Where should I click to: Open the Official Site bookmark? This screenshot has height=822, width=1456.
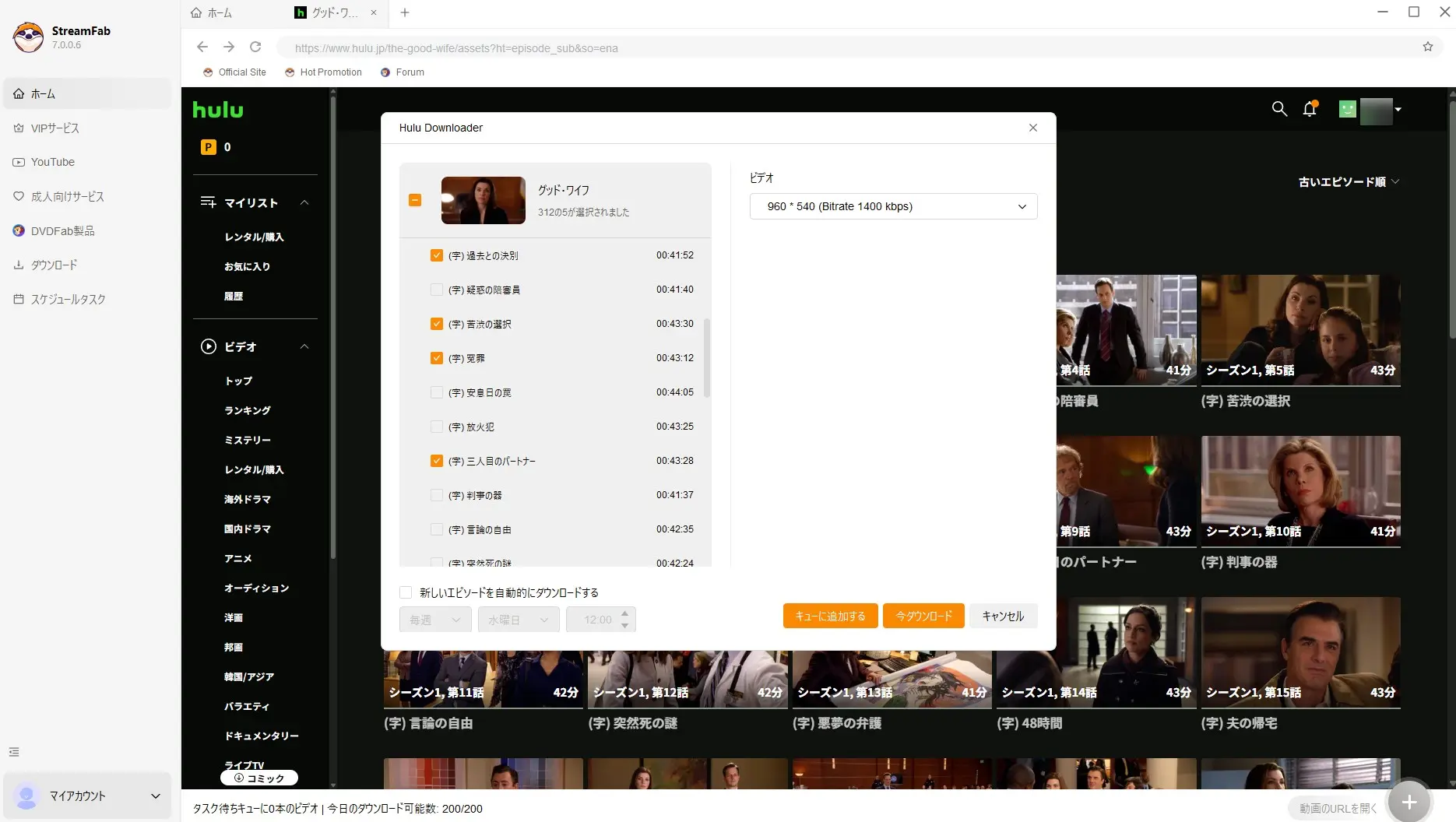pyautogui.click(x=234, y=72)
